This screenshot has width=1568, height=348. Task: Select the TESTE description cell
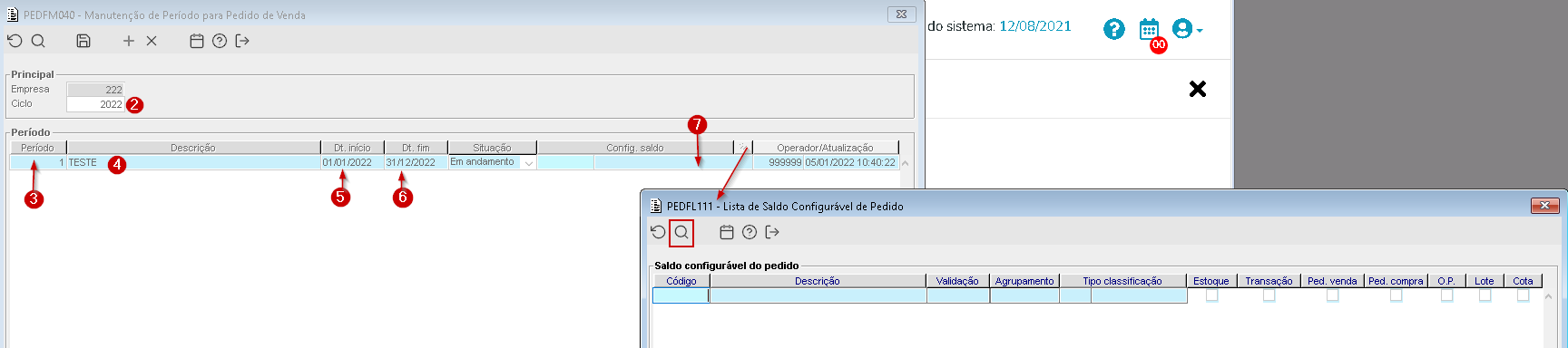pos(193,163)
